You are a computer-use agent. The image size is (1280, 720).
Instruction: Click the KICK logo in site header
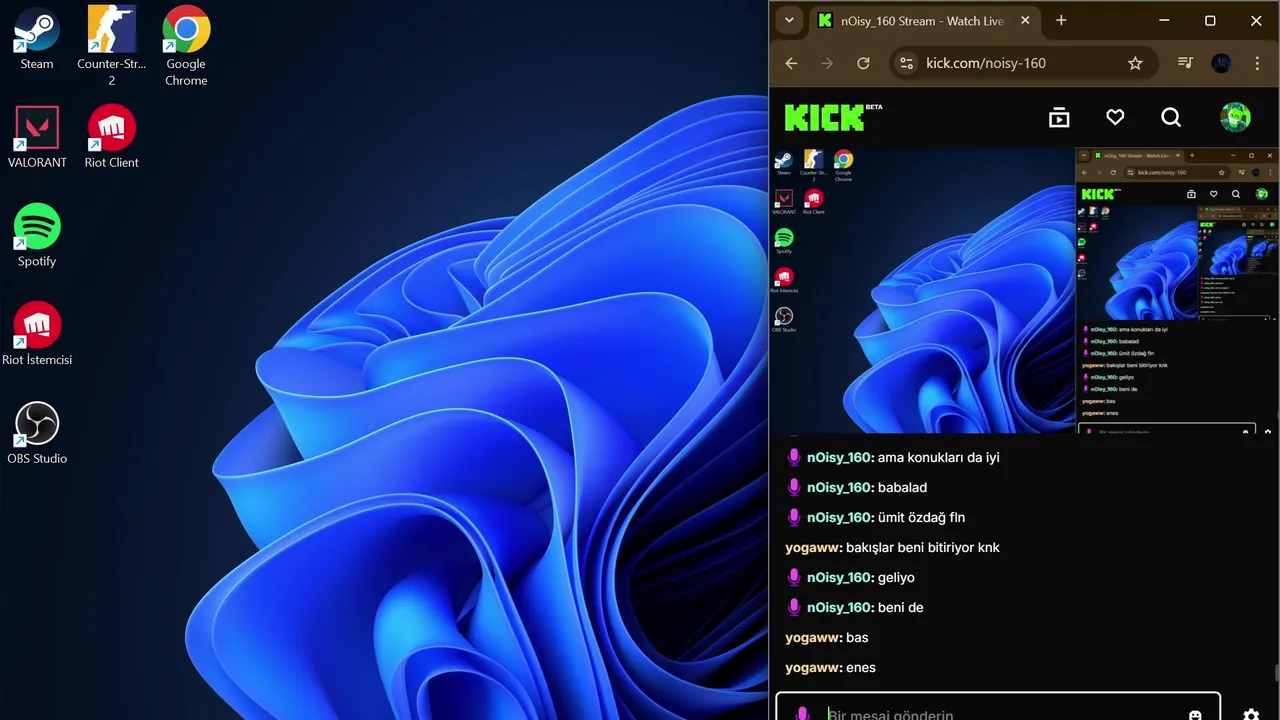coord(832,117)
